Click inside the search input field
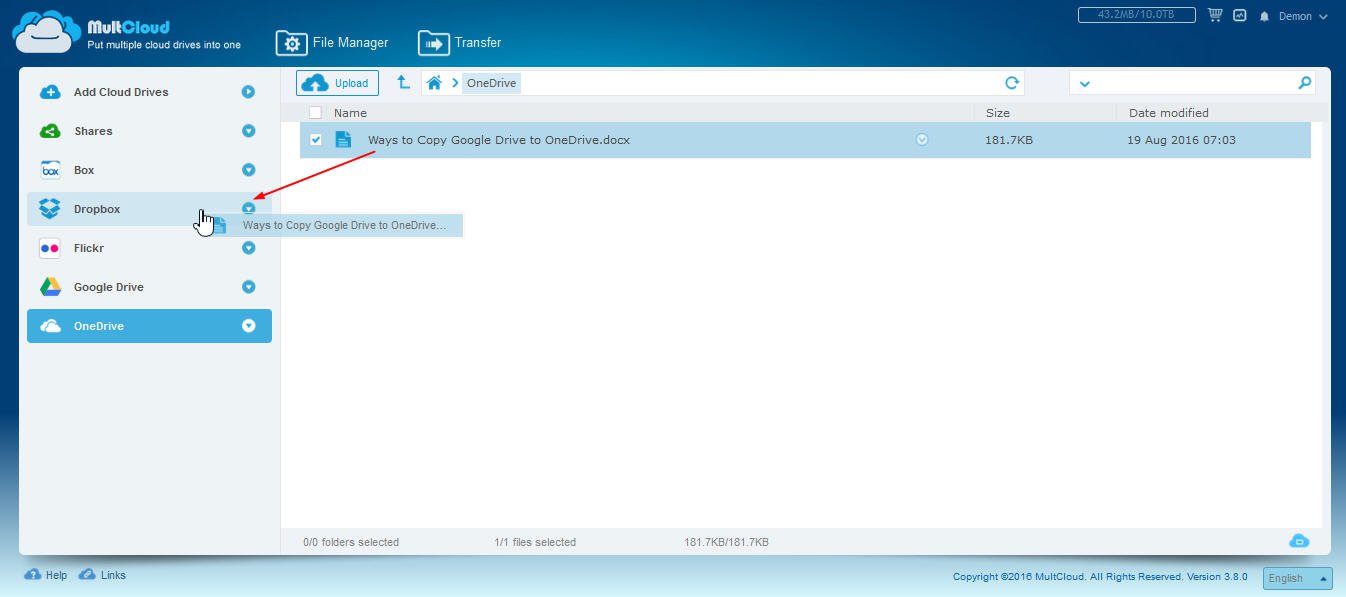This screenshot has height=597, width=1346. click(1194, 83)
